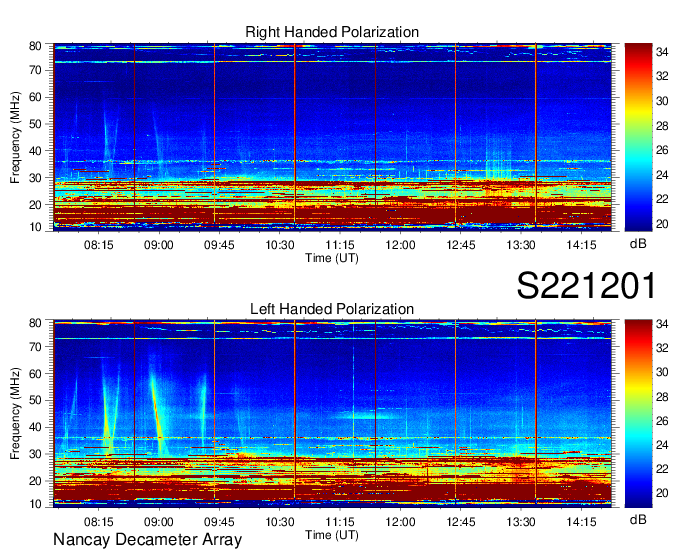Click 30 MHz tick on Left Handed plot
This screenshot has width=680, height=552.
(35, 454)
